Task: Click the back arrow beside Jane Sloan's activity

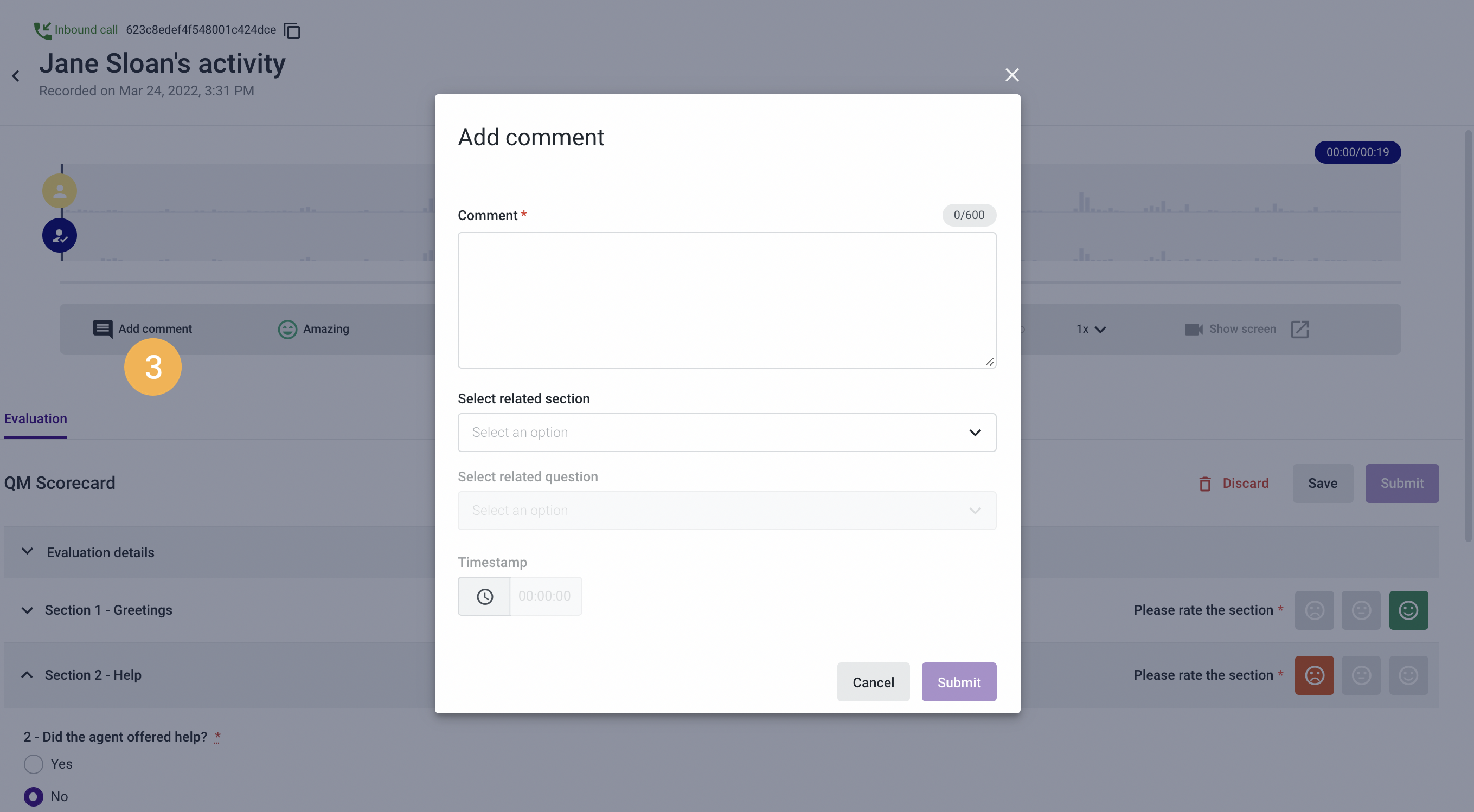Action: [x=15, y=75]
